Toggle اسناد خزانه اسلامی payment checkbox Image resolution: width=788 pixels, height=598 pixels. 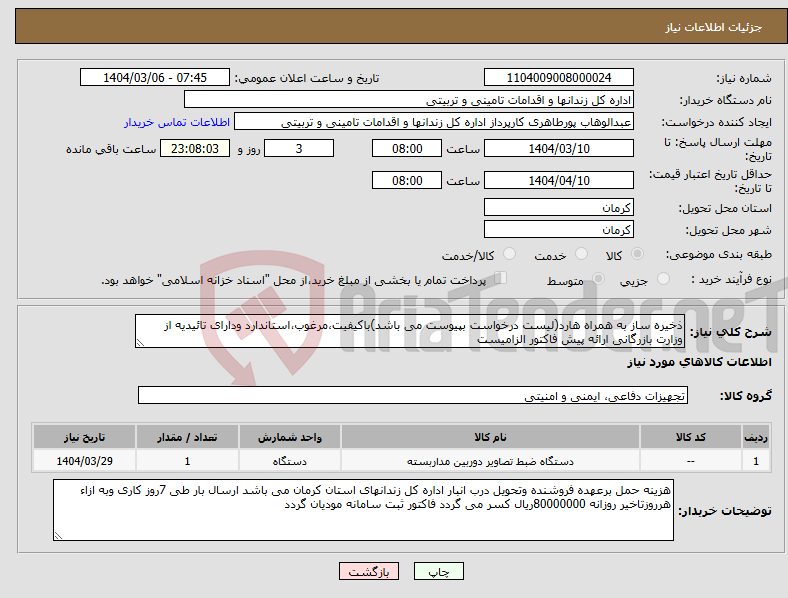[x=500, y=278]
